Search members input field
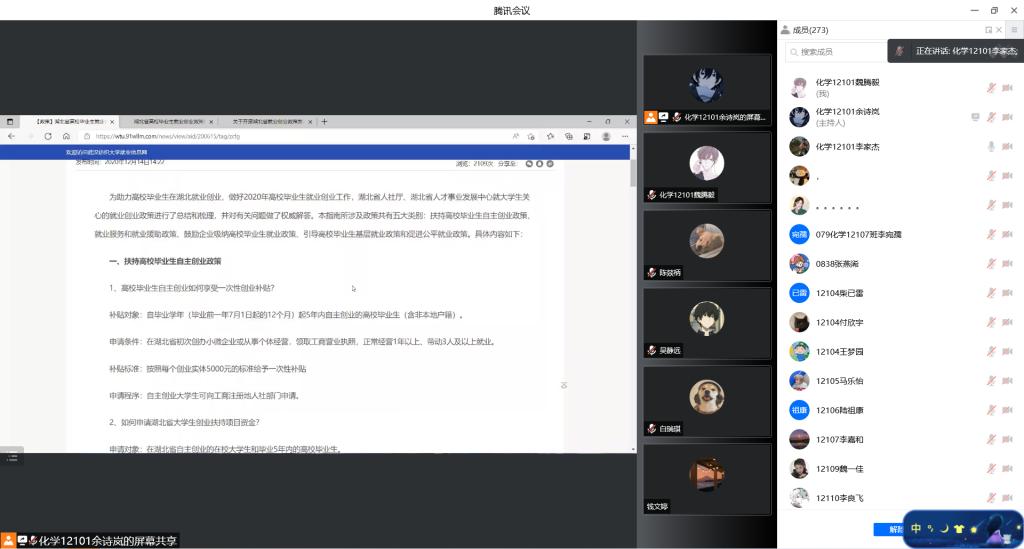The height and width of the screenshot is (549, 1024). (840, 51)
